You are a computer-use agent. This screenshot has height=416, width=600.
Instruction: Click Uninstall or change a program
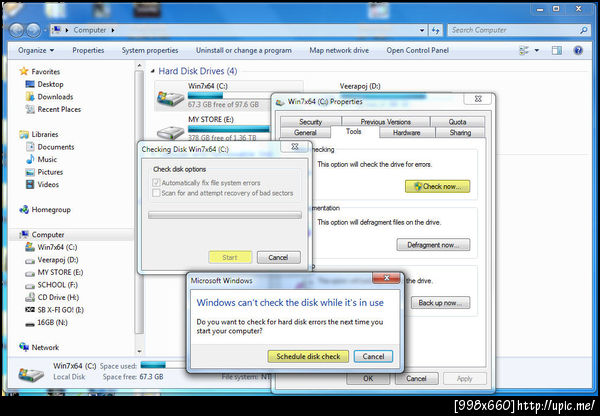click(244, 50)
